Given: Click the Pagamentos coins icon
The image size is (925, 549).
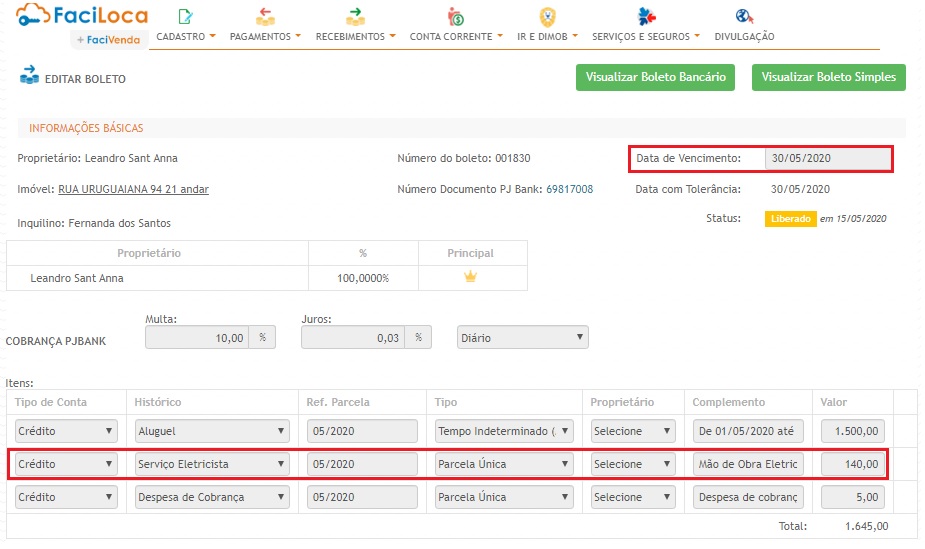Looking at the screenshot, I should tap(265, 16).
